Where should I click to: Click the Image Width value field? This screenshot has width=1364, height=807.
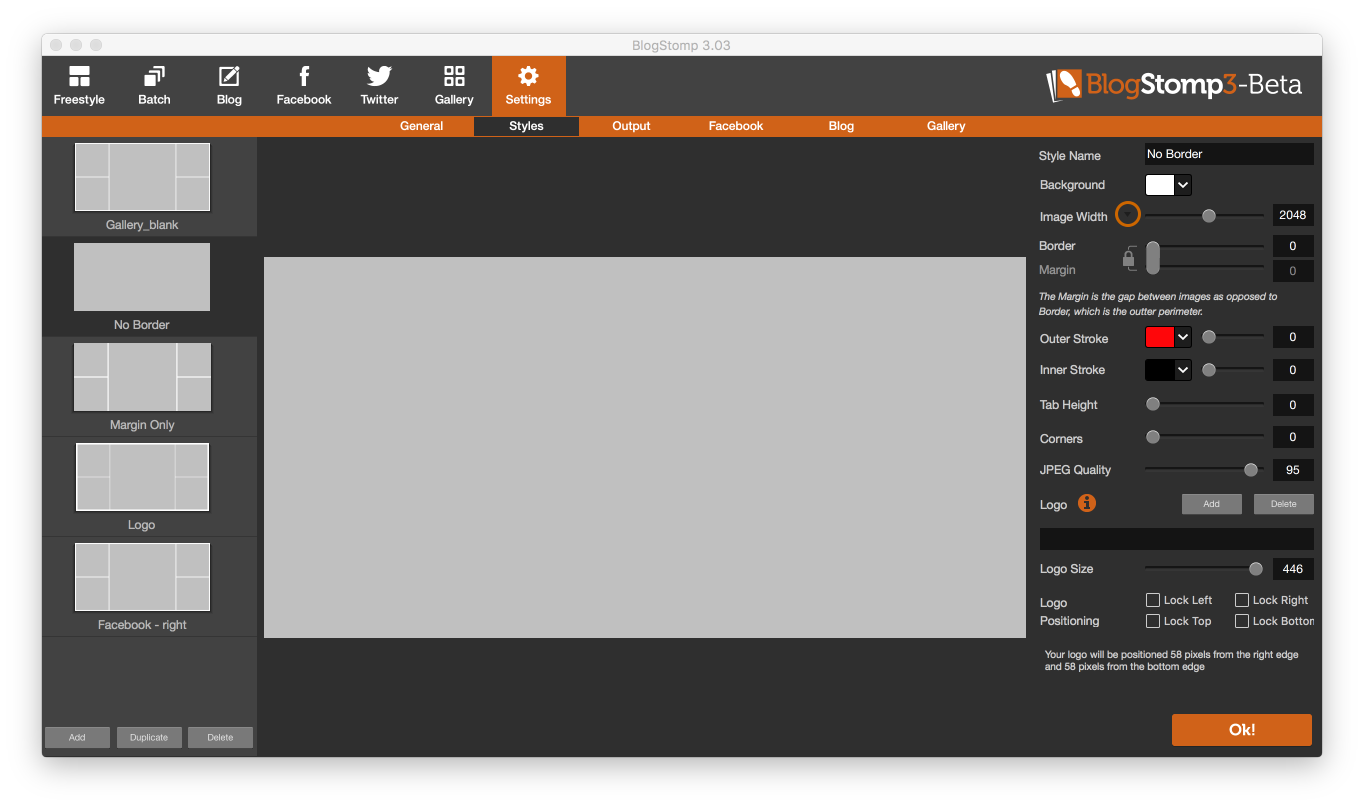1293,215
